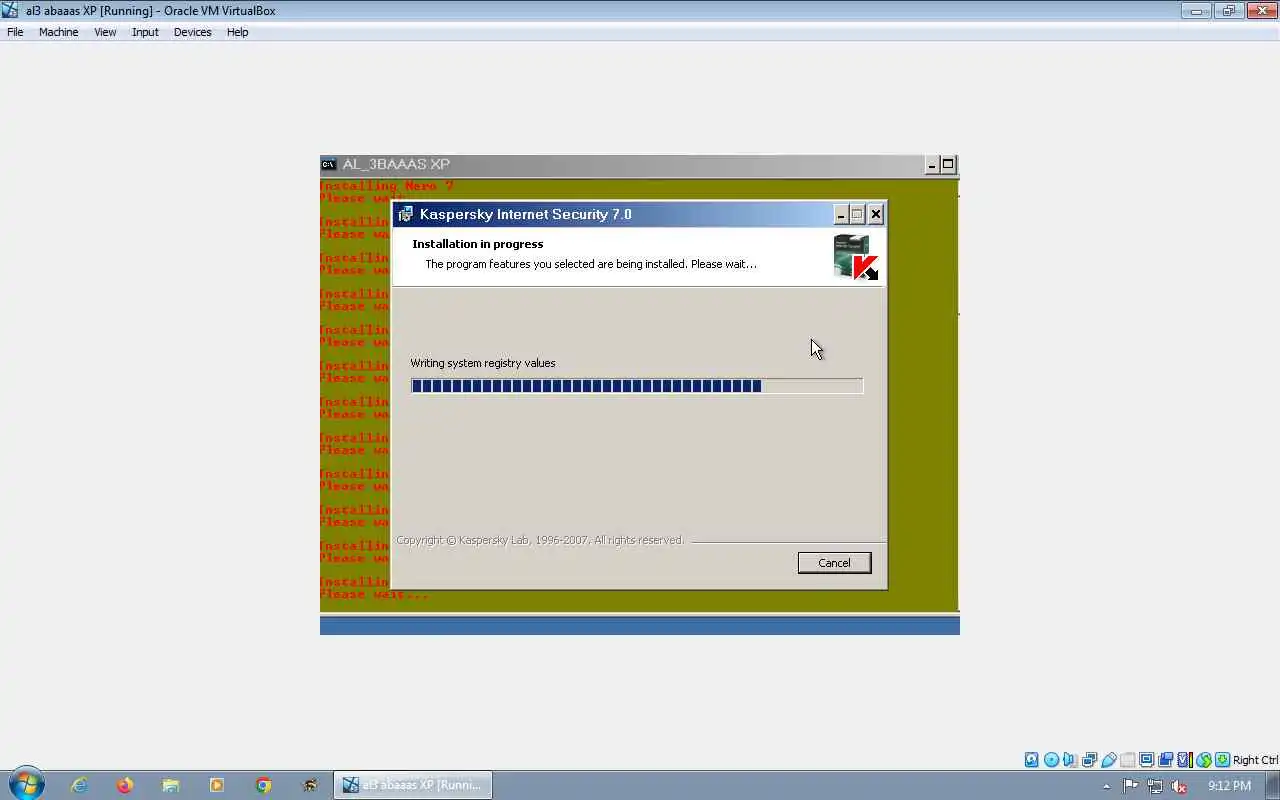The width and height of the screenshot is (1280, 800).
Task: Click the Kaspersky installer title bar icon
Action: pos(405,214)
